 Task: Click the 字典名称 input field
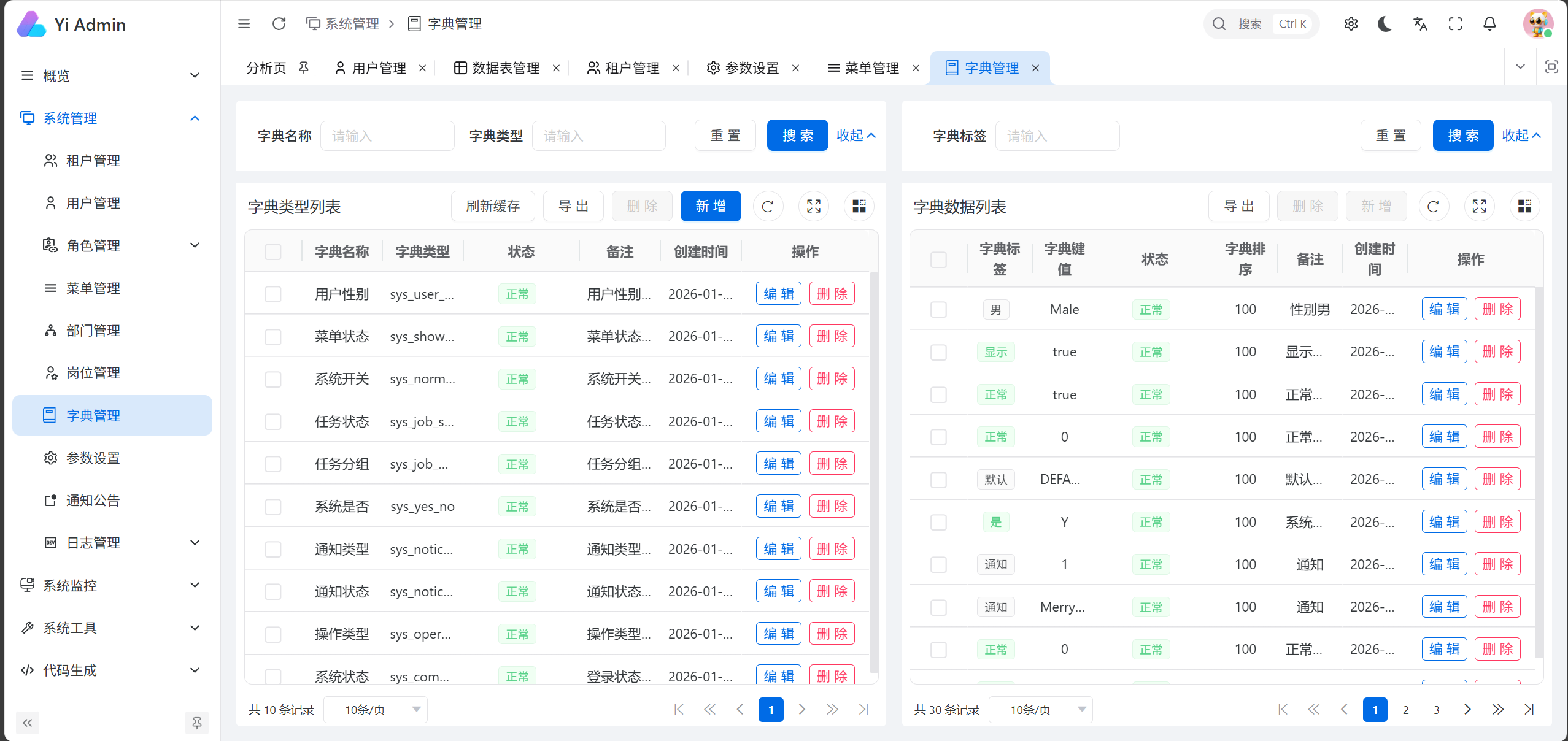[x=387, y=136]
